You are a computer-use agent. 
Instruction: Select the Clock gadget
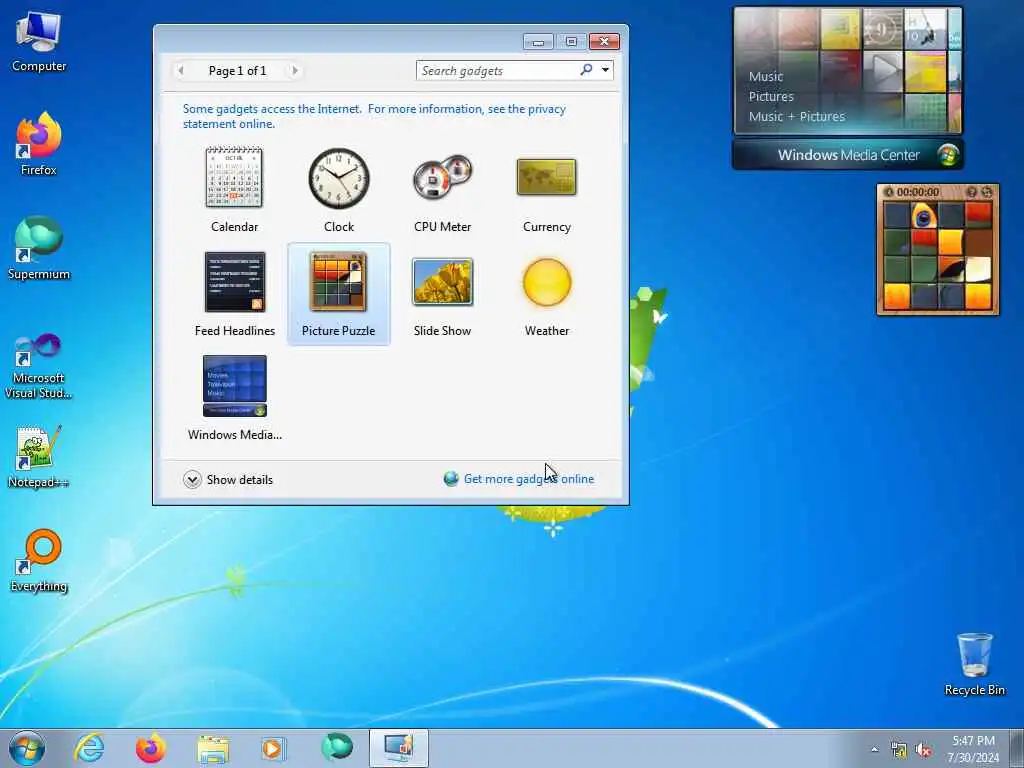[338, 189]
